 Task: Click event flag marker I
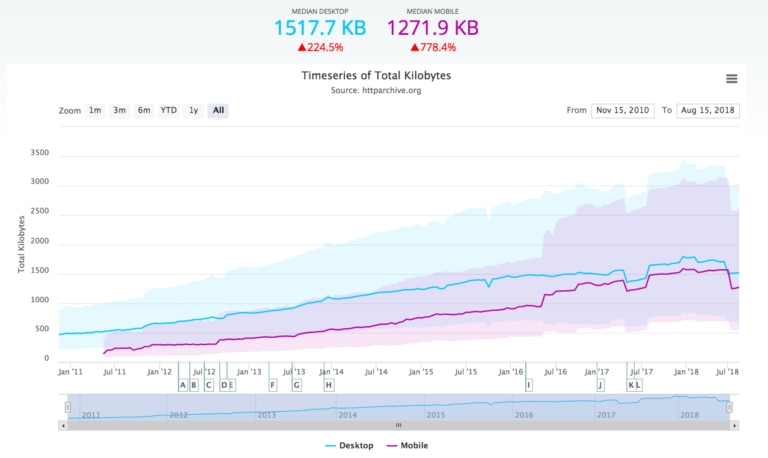point(528,385)
